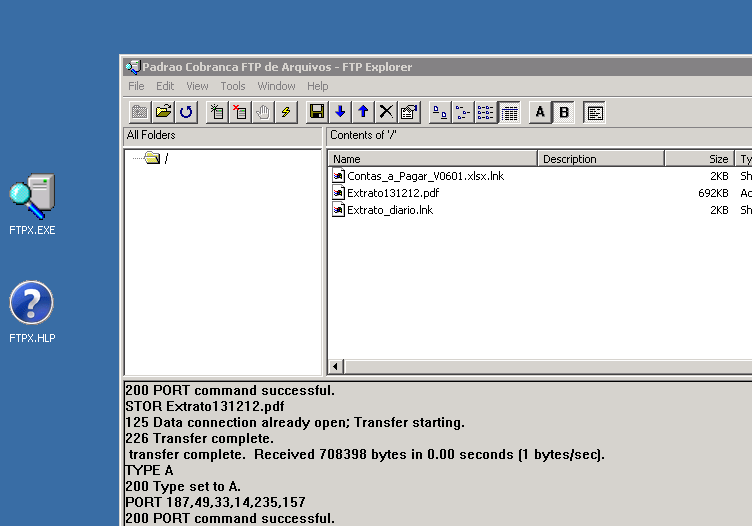Viewport: 752px width, 526px height.
Task: Click the floppy disk Save icon
Action: [x=317, y=112]
